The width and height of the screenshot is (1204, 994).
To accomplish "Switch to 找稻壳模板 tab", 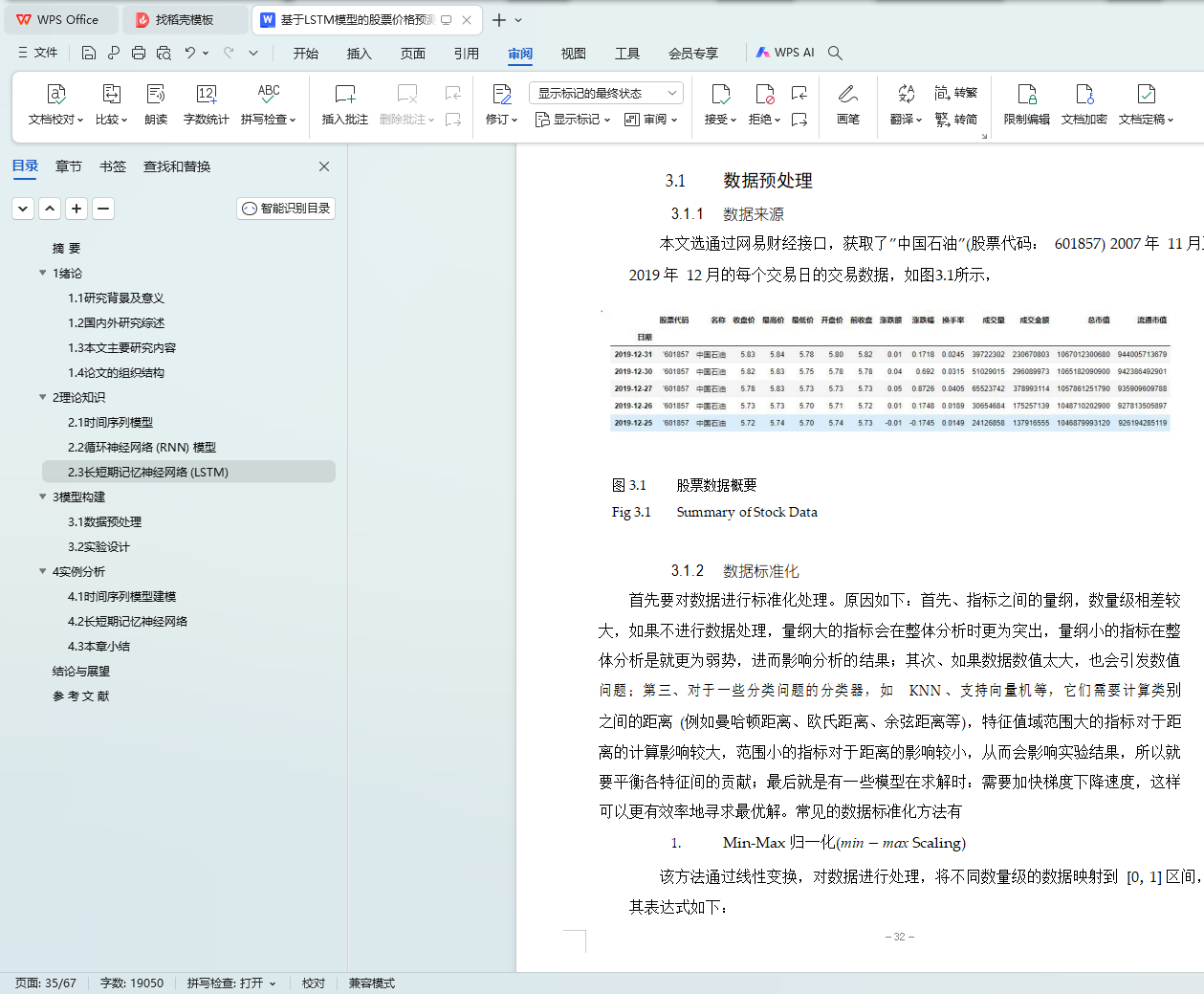I will click(x=186, y=19).
